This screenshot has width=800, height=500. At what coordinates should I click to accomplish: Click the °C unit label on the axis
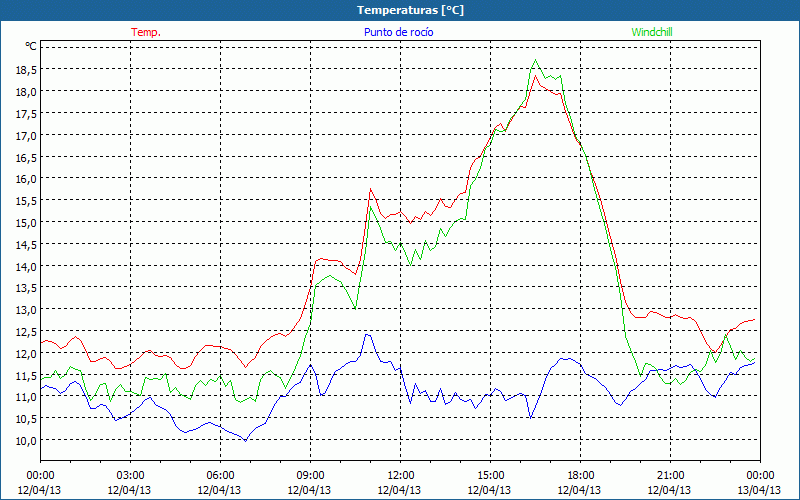coord(31,46)
